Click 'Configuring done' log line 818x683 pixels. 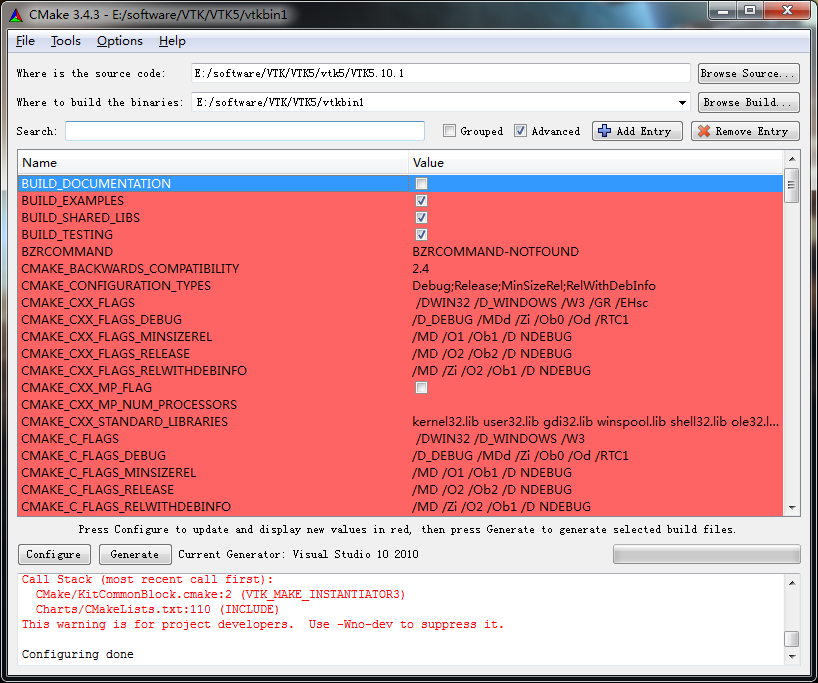pos(78,654)
